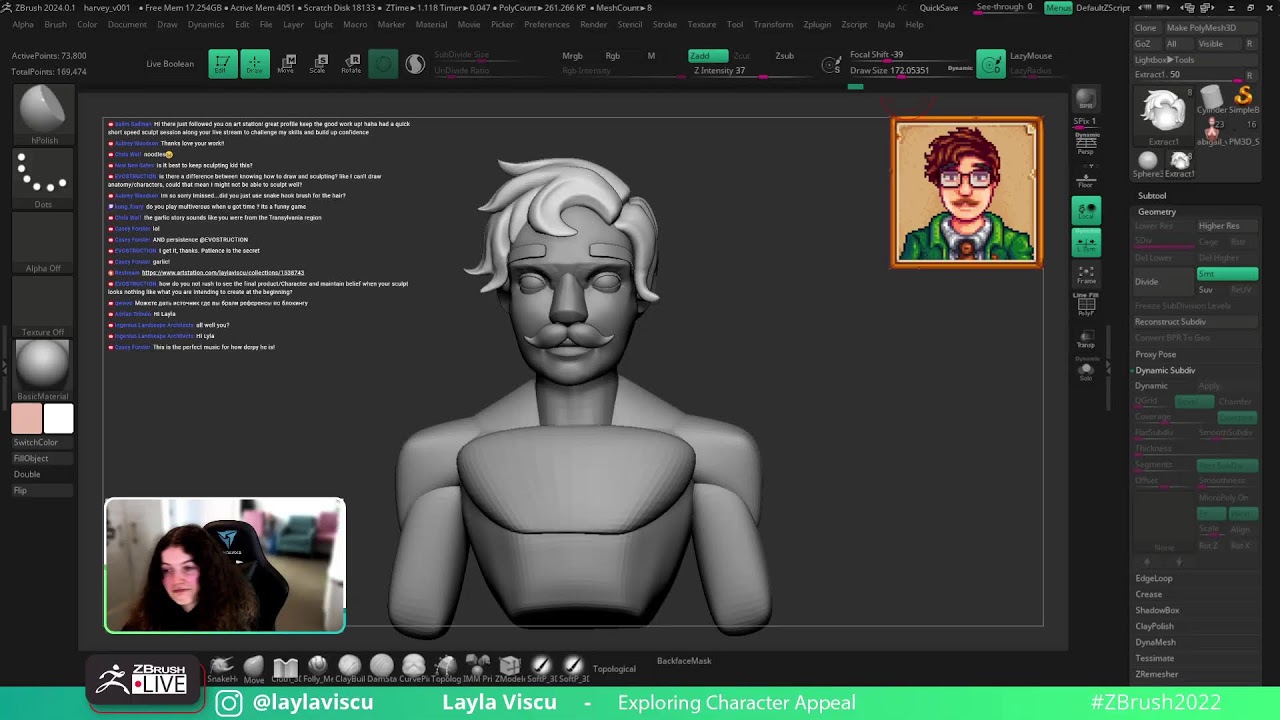The height and width of the screenshot is (720, 1280).
Task: Toggle the Floor grid
Action: point(1086,178)
